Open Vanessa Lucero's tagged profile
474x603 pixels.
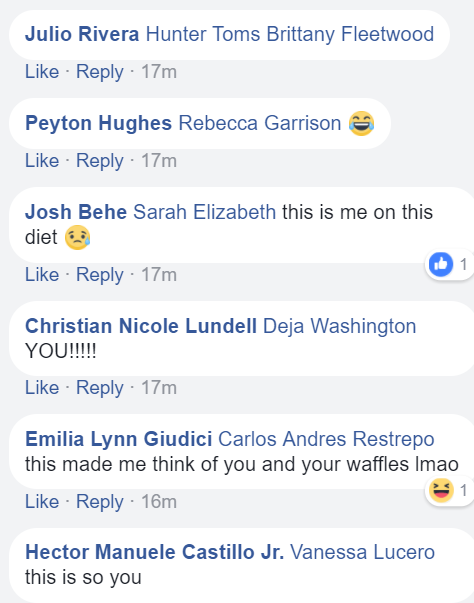point(363,552)
